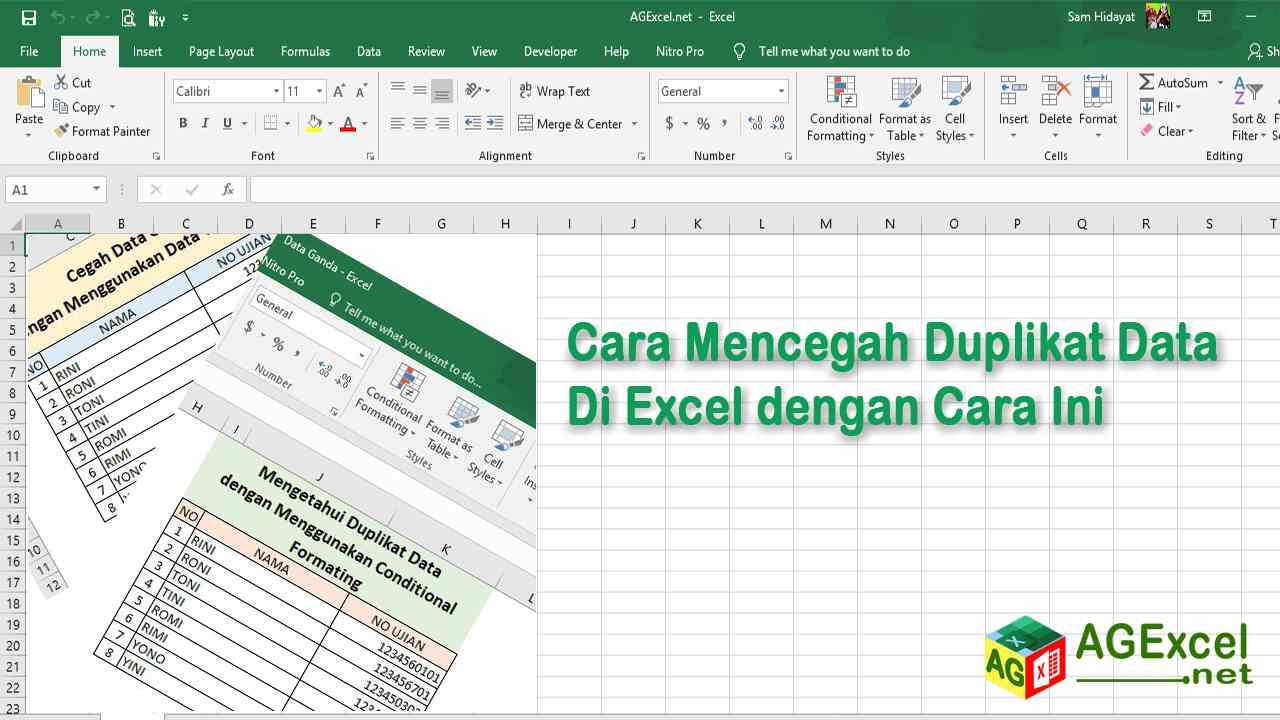Click the Cut scissors icon

tap(62, 83)
